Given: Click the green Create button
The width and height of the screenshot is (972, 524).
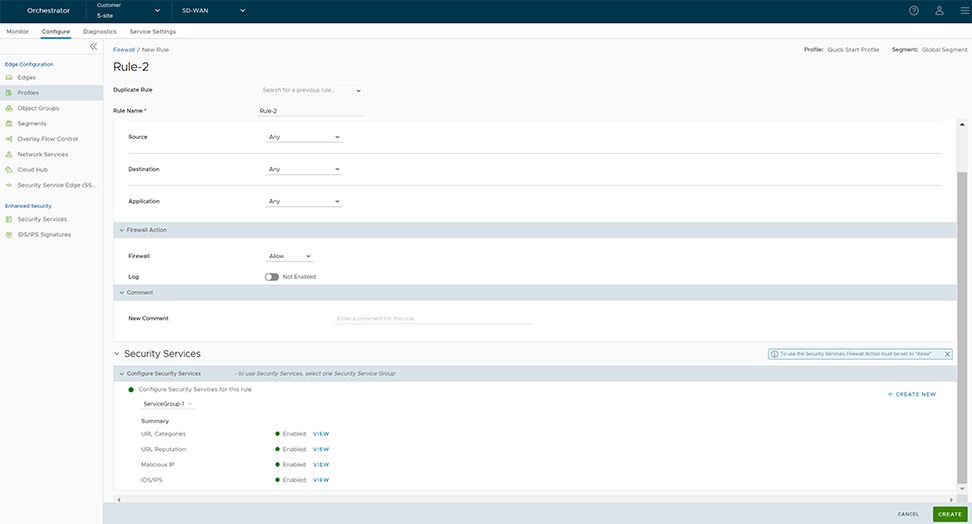Looking at the screenshot, I should [949, 514].
